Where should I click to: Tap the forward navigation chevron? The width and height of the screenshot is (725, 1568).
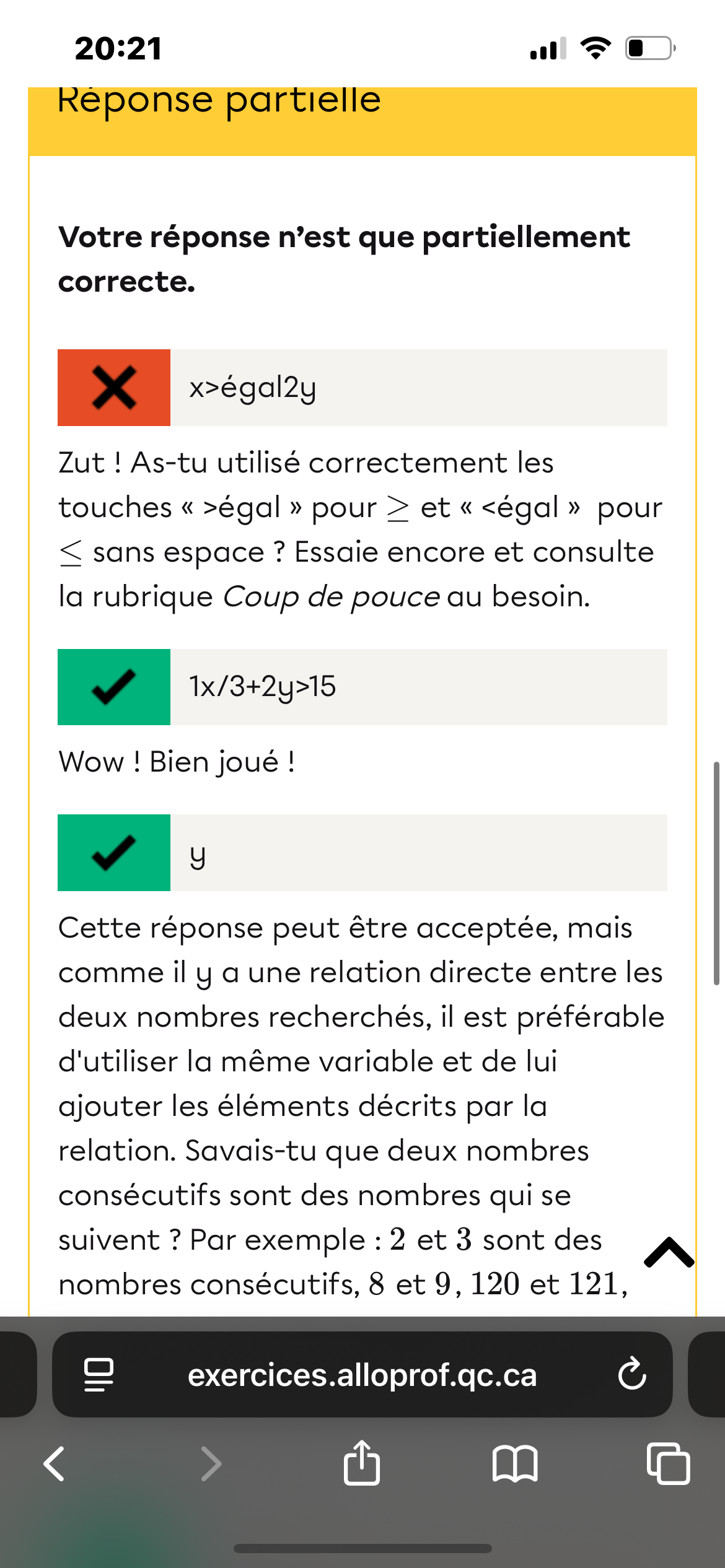(211, 1464)
